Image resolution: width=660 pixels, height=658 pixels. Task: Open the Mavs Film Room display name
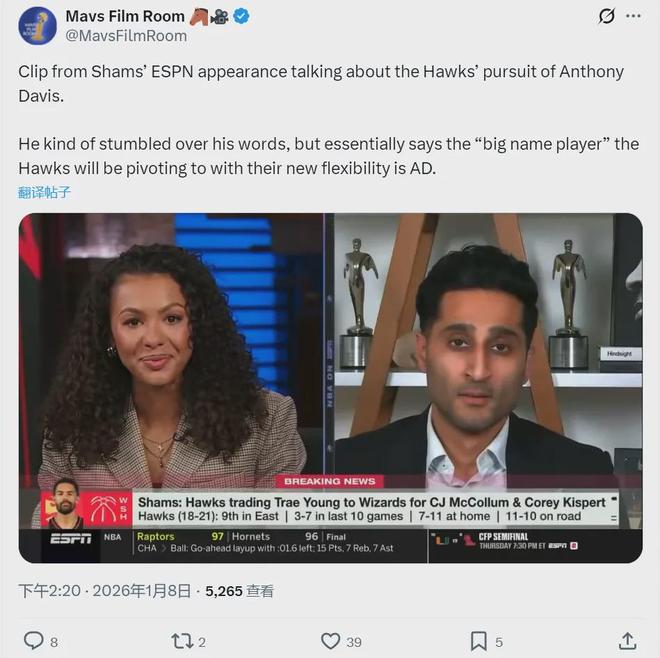pyautogui.click(x=125, y=16)
